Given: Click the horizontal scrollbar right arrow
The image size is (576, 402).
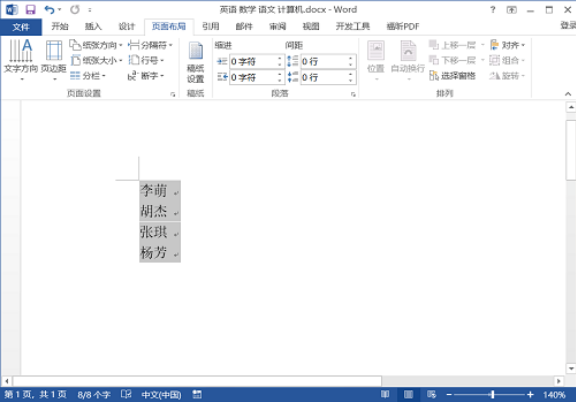Looking at the screenshot, I should point(559,381).
